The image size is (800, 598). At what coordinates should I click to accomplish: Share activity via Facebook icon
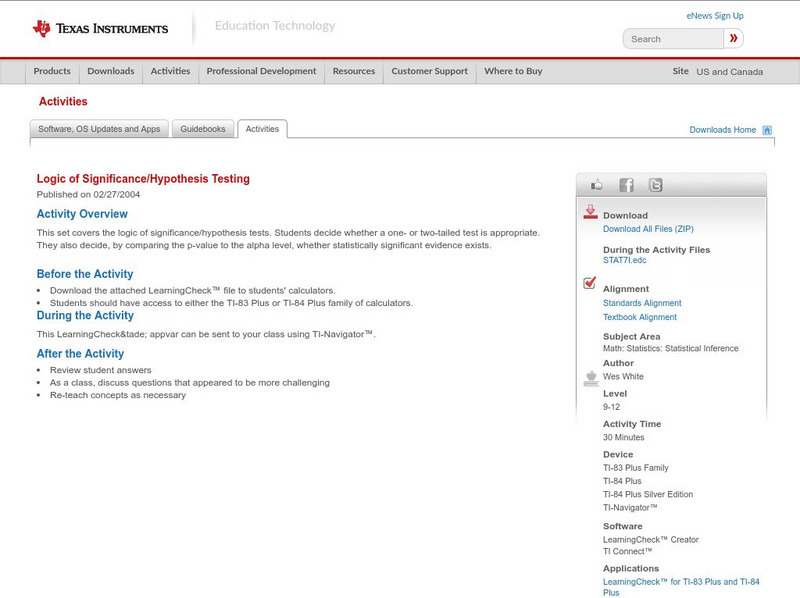pos(626,185)
